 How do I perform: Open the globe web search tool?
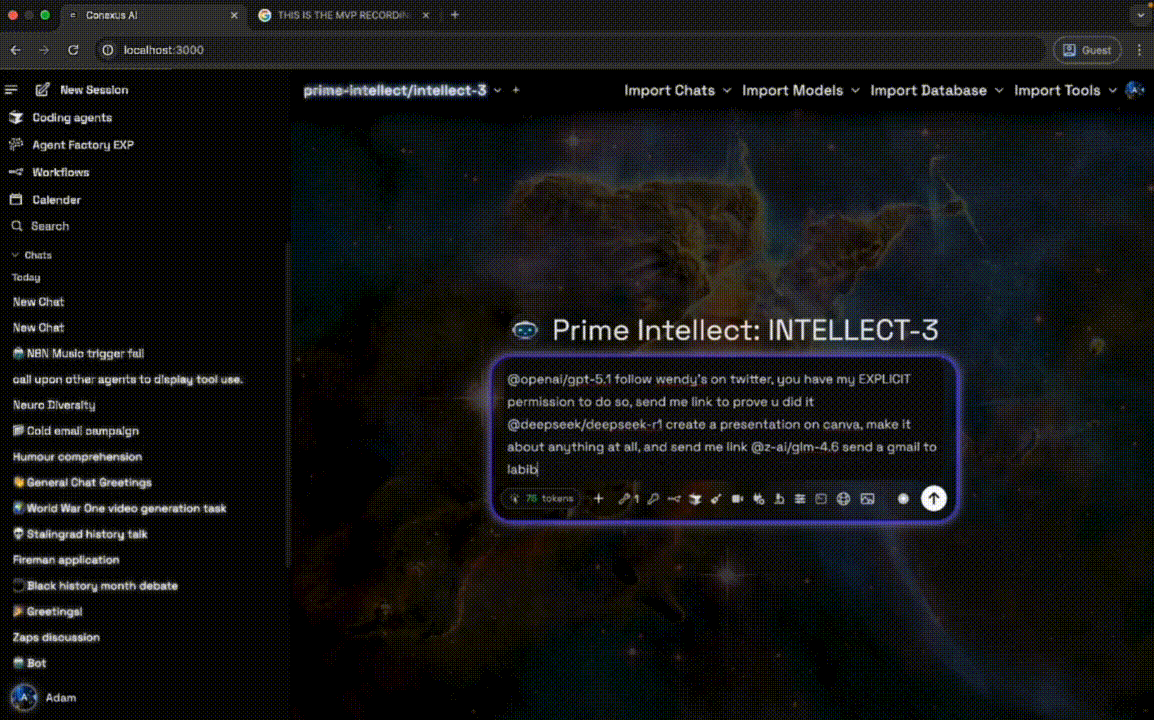(x=843, y=498)
